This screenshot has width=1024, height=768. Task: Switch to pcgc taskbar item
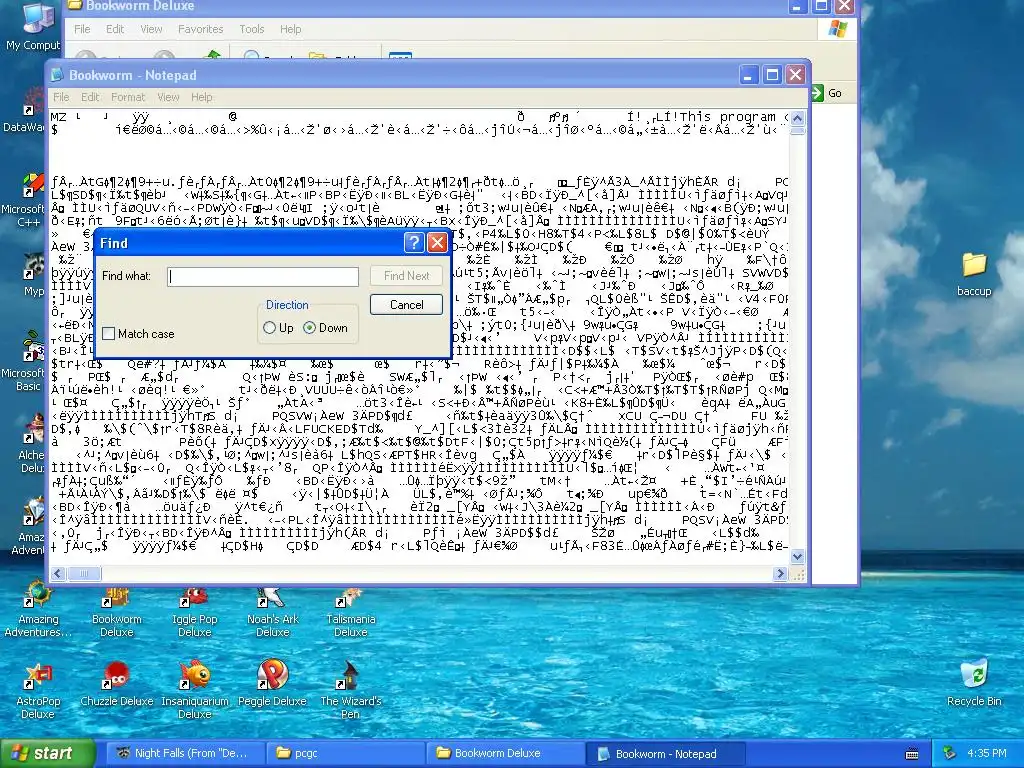[346, 754]
